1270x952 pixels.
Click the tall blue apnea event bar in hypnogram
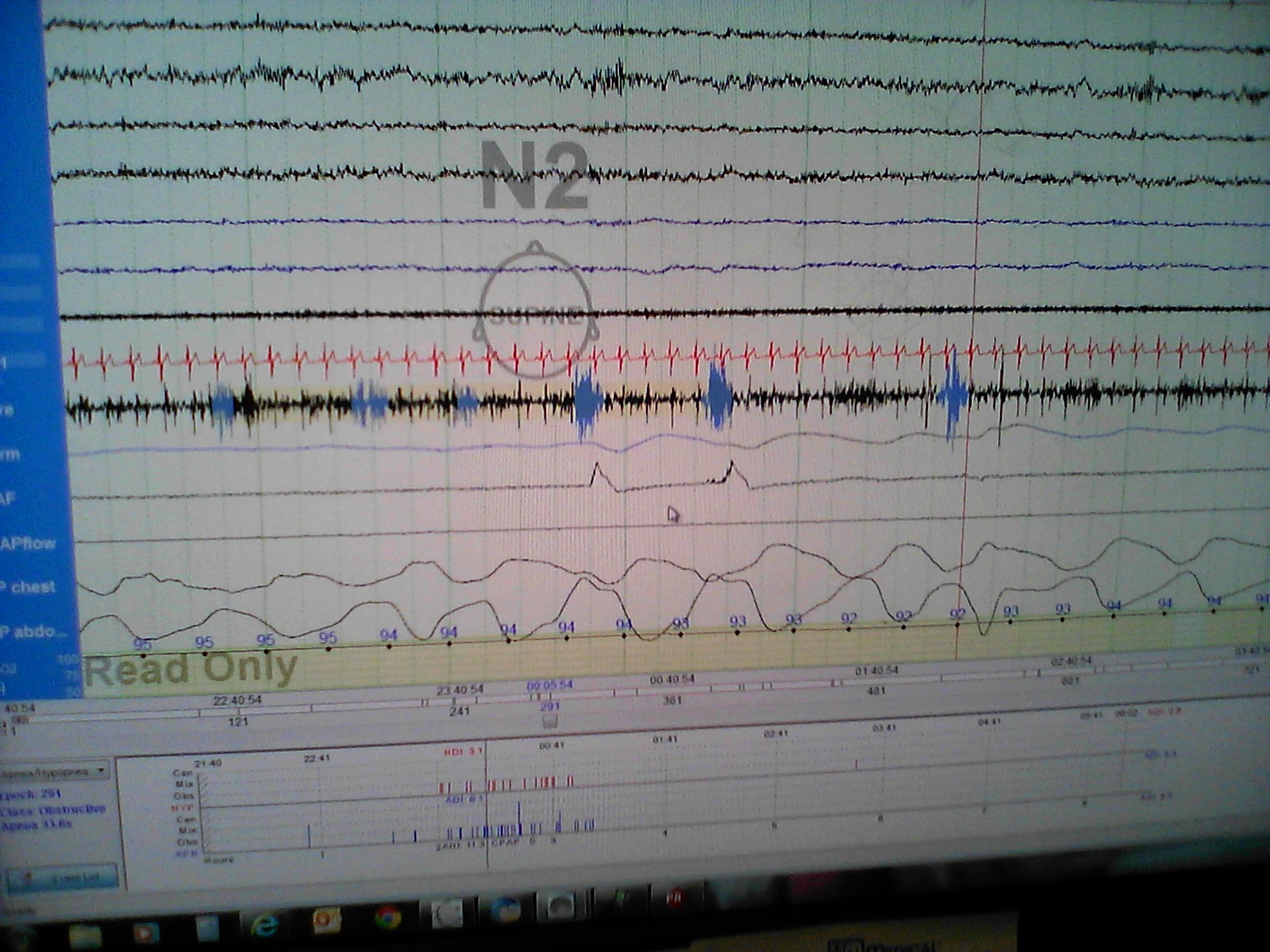[519, 817]
